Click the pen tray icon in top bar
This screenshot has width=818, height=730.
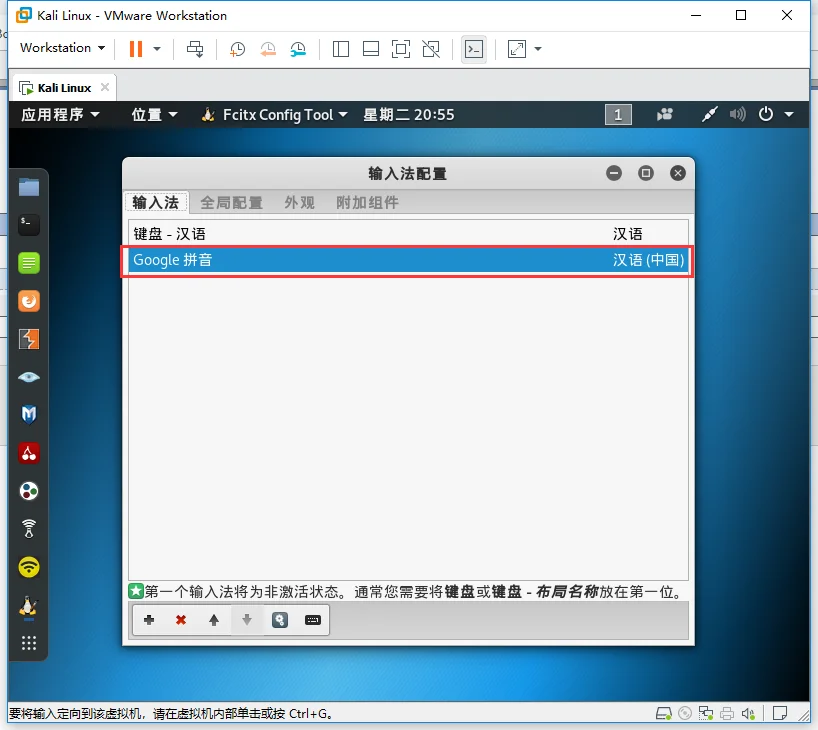pyautogui.click(x=709, y=114)
